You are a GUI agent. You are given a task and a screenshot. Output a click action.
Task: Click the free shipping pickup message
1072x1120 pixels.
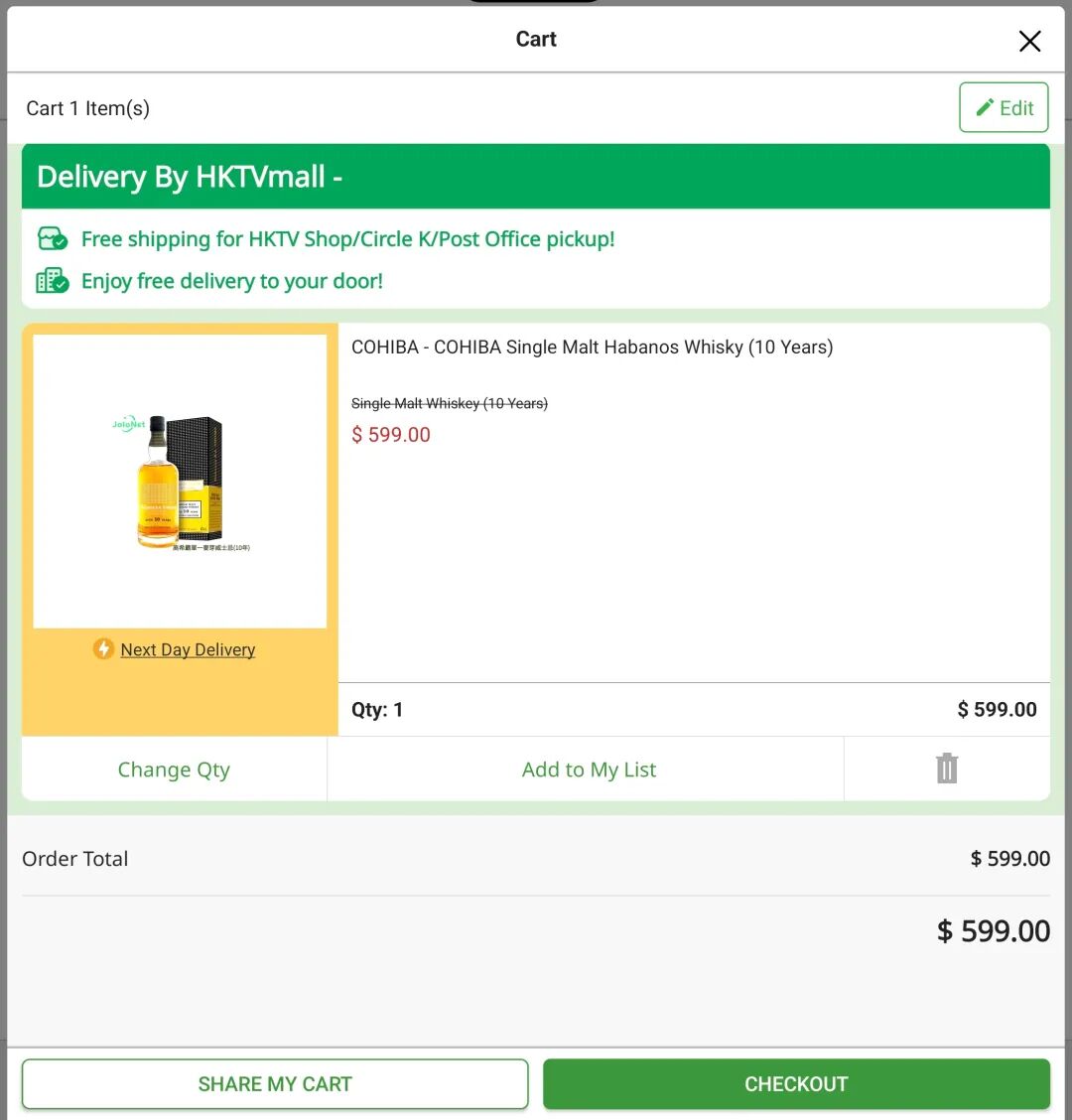347,239
